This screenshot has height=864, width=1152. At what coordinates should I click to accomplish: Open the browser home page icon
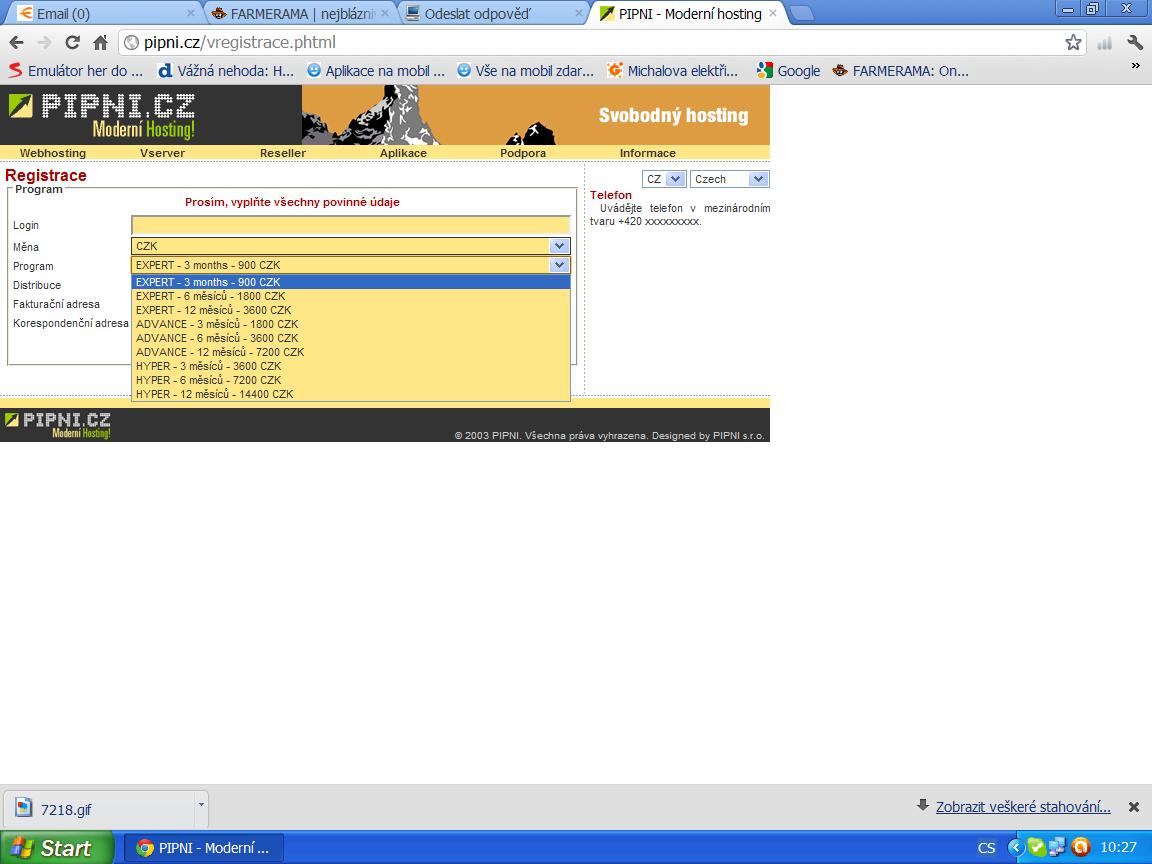[101, 43]
